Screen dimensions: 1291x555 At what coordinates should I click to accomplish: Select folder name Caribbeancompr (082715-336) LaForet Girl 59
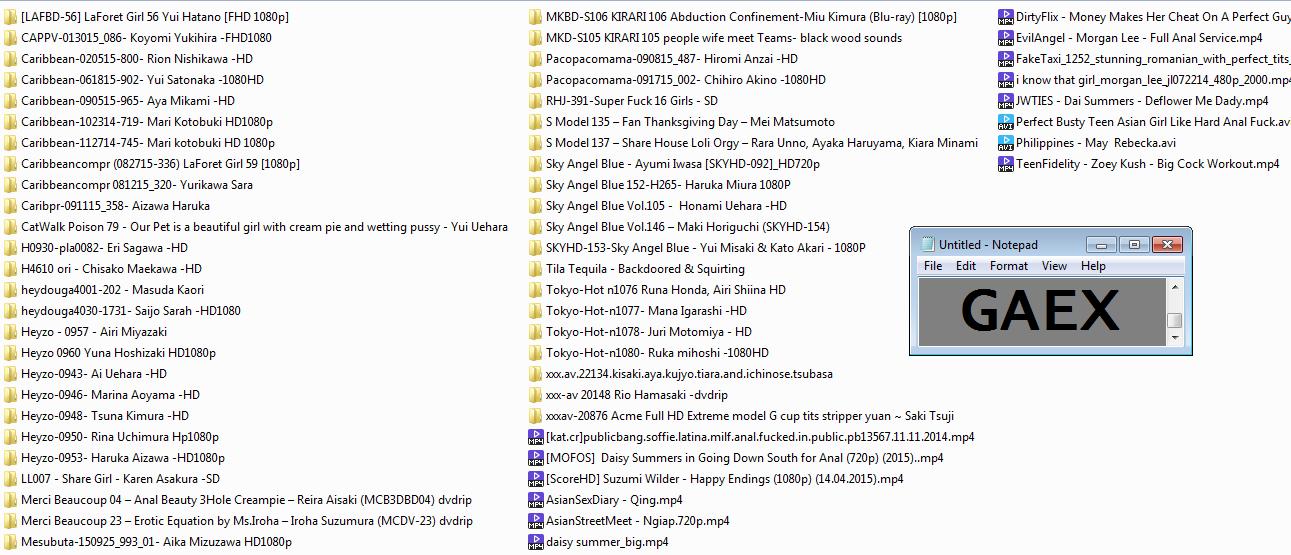pyautogui.click(x=160, y=164)
